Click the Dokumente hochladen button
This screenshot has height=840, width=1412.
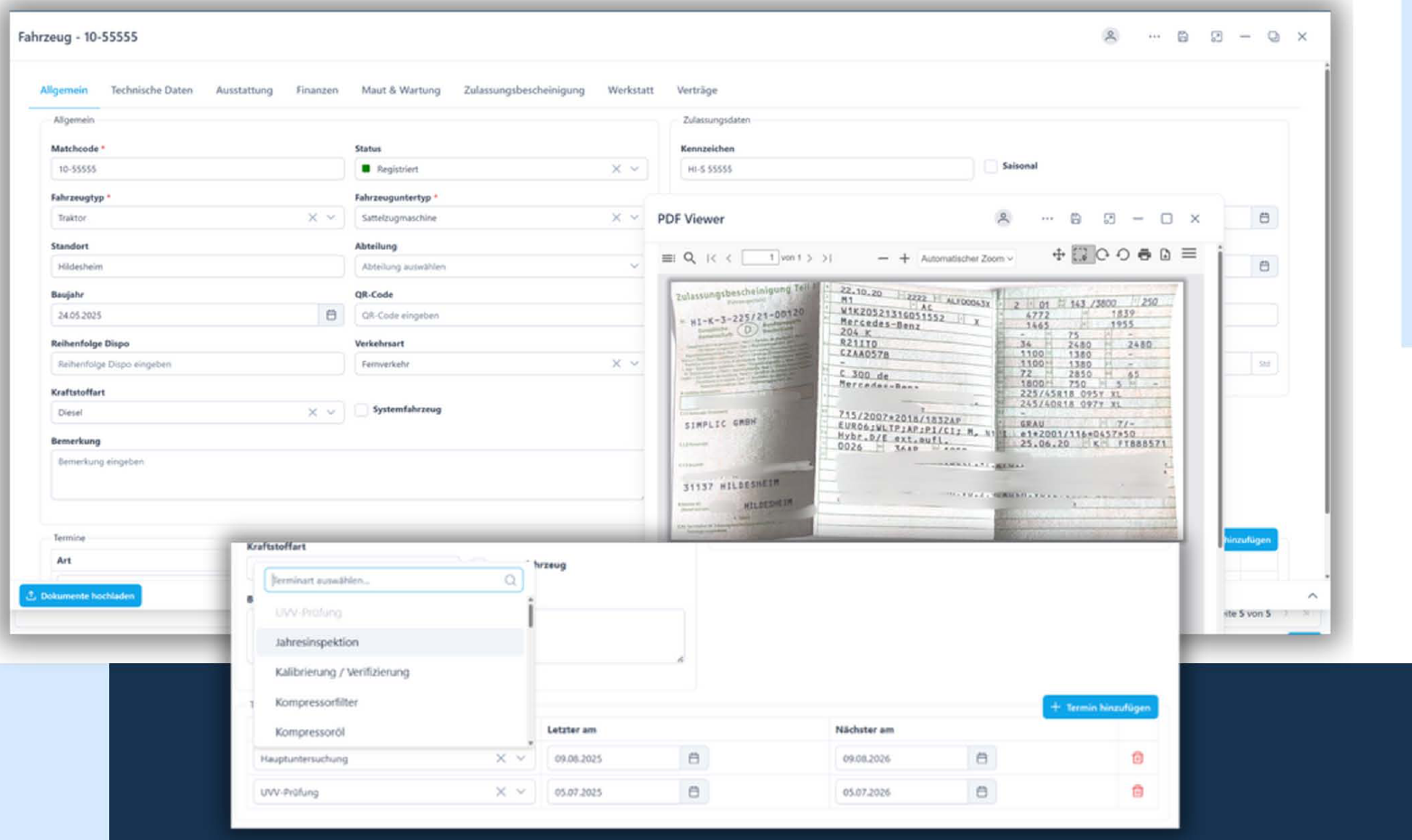point(80,595)
